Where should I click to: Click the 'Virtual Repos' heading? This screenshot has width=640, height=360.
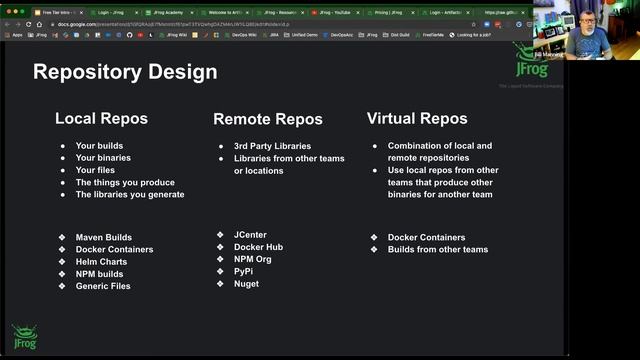point(417,118)
